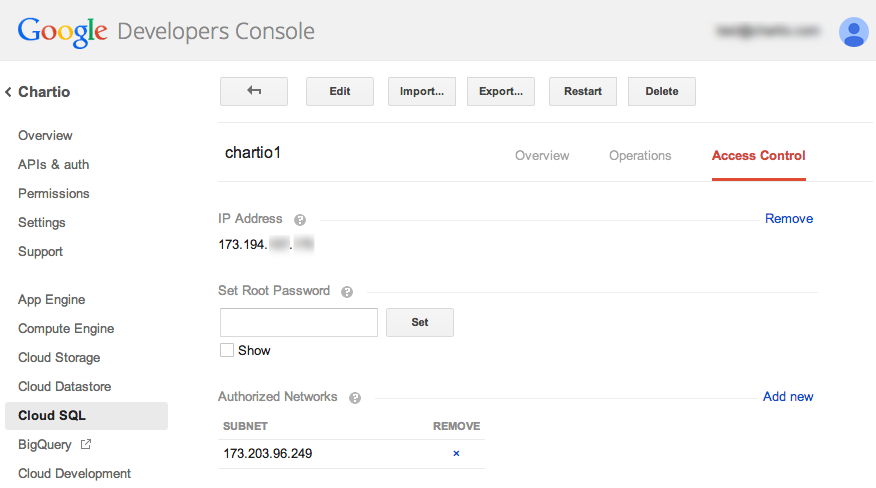Open Cloud Storage in the sidebar
Screen dimensions: 876x488
click(x=59, y=358)
